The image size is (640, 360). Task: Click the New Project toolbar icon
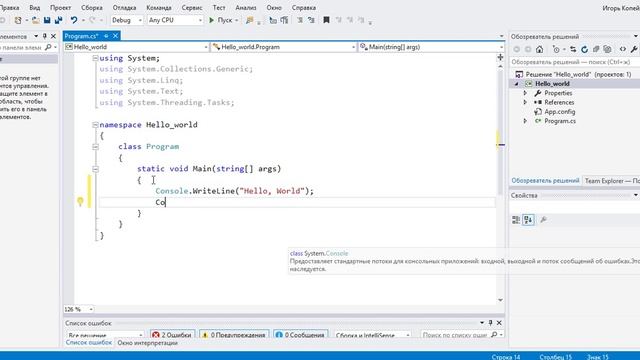tap(18, 20)
